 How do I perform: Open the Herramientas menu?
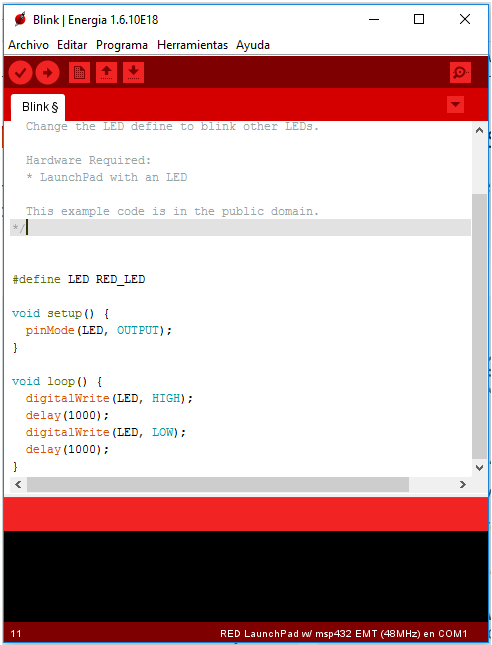tap(192, 45)
